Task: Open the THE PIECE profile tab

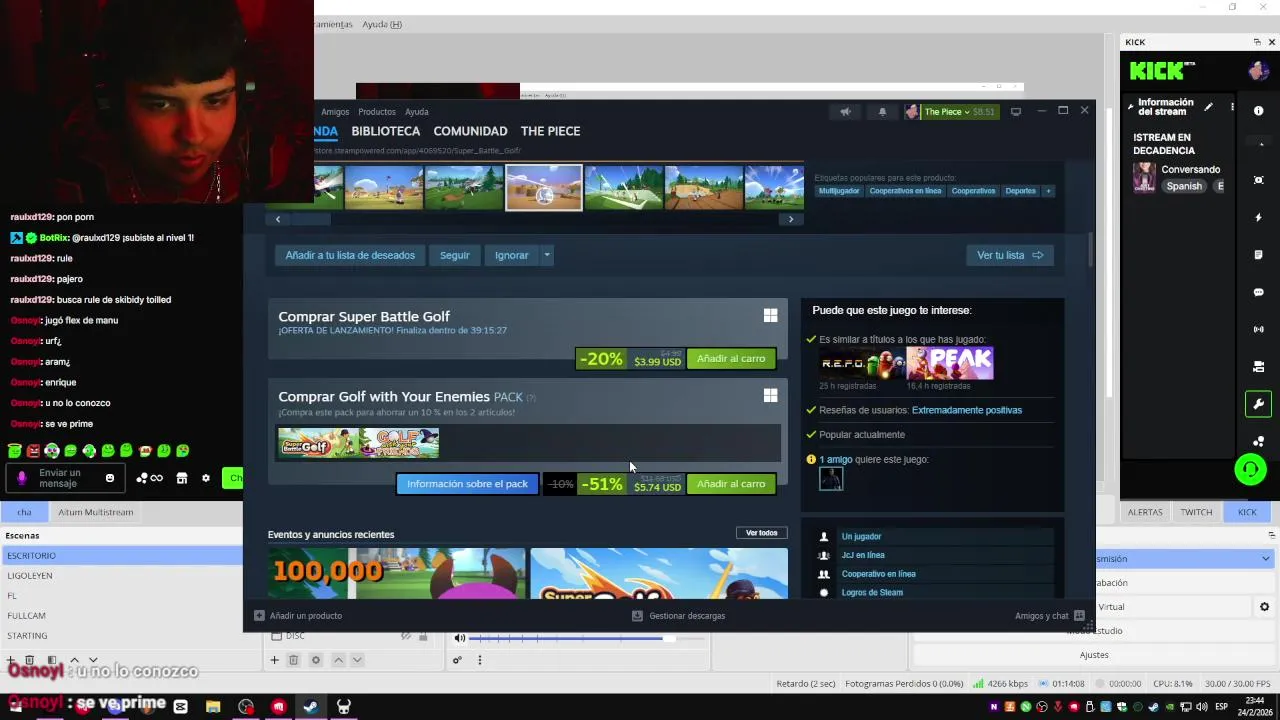Action: coord(550,131)
